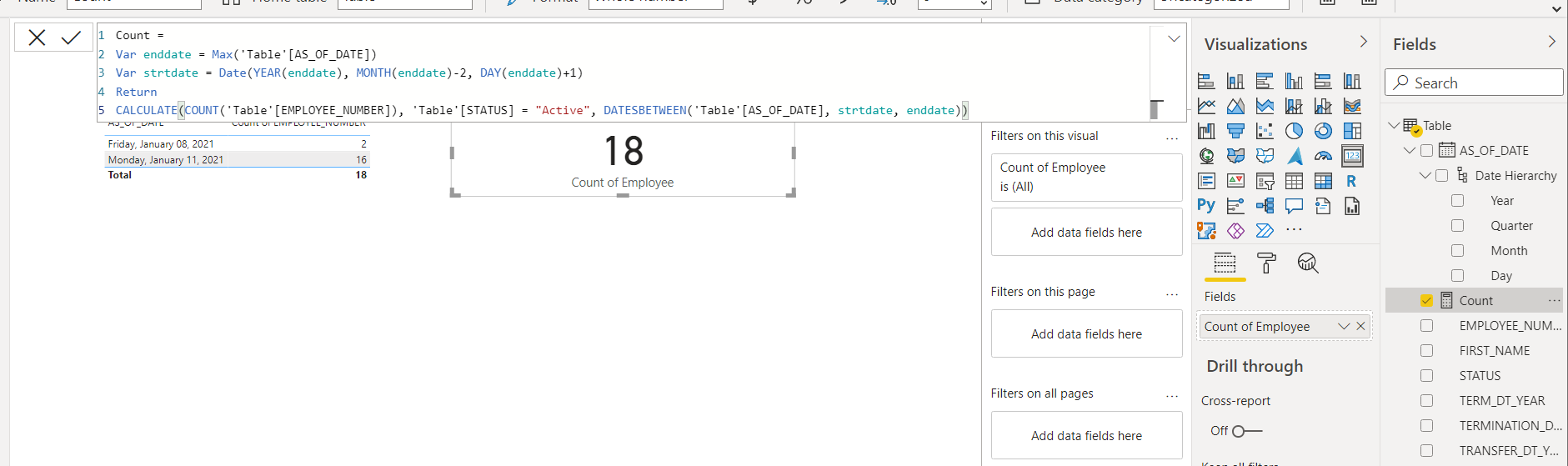Viewport: 1568px width, 466px height.
Task: Select the Q&A visual
Action: (x=1294, y=205)
